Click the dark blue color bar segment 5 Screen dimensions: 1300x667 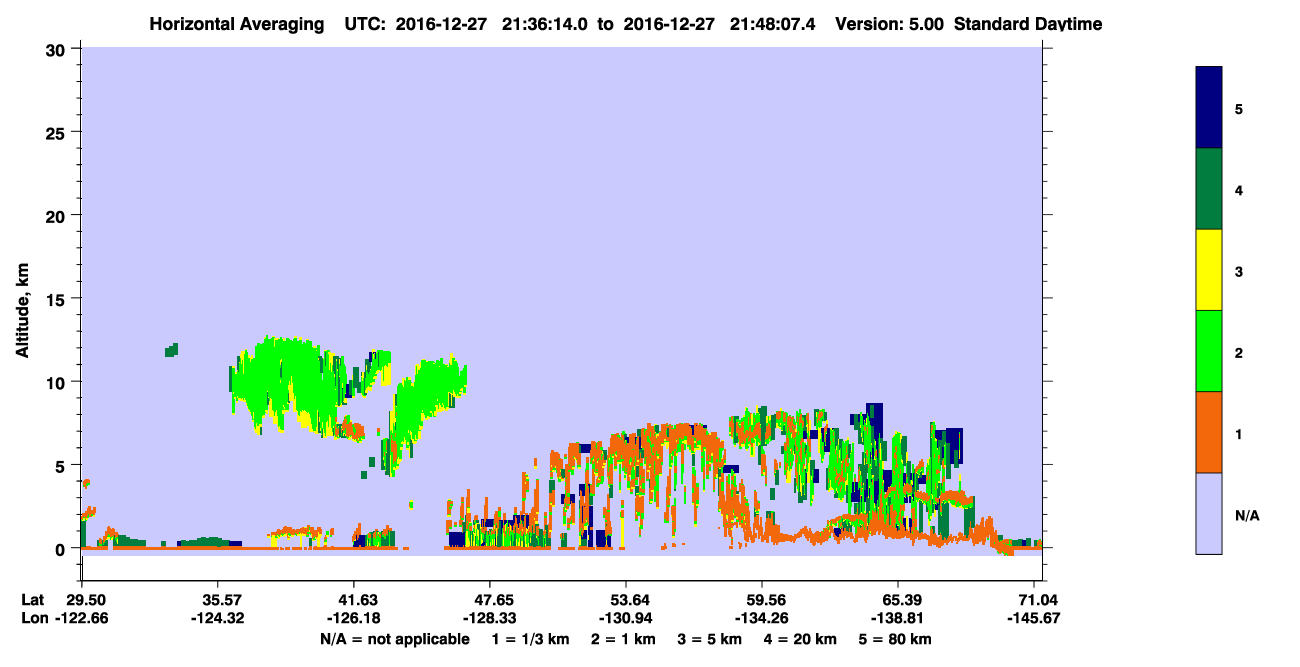click(1209, 108)
